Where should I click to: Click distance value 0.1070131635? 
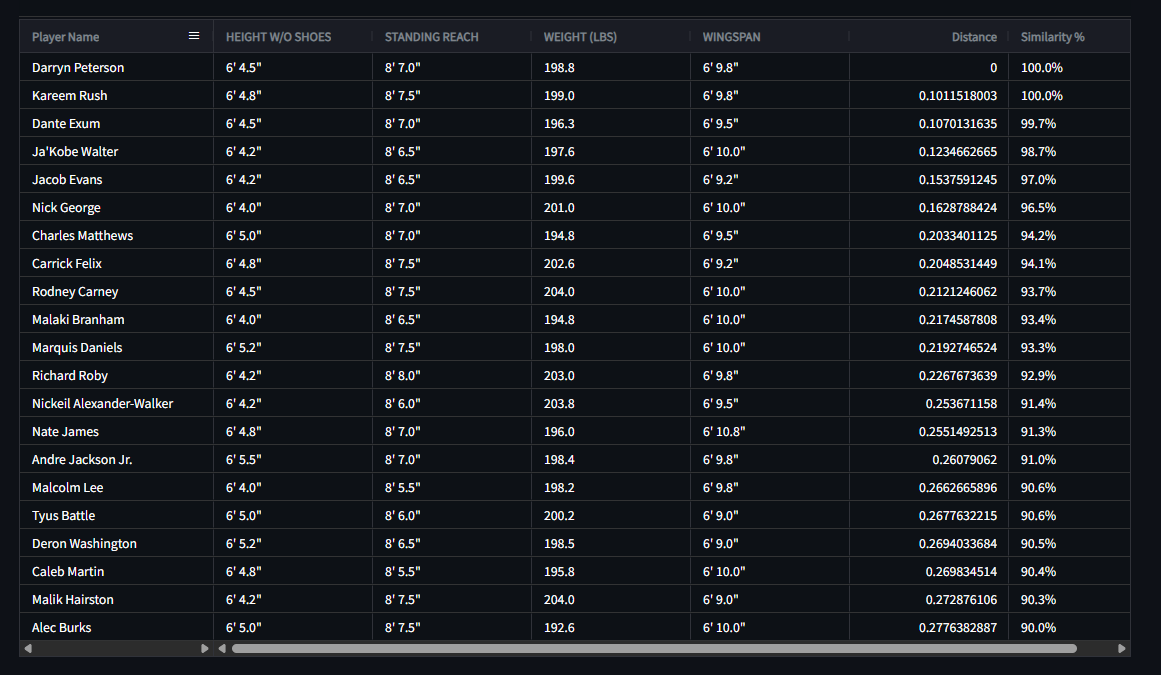(x=957, y=124)
